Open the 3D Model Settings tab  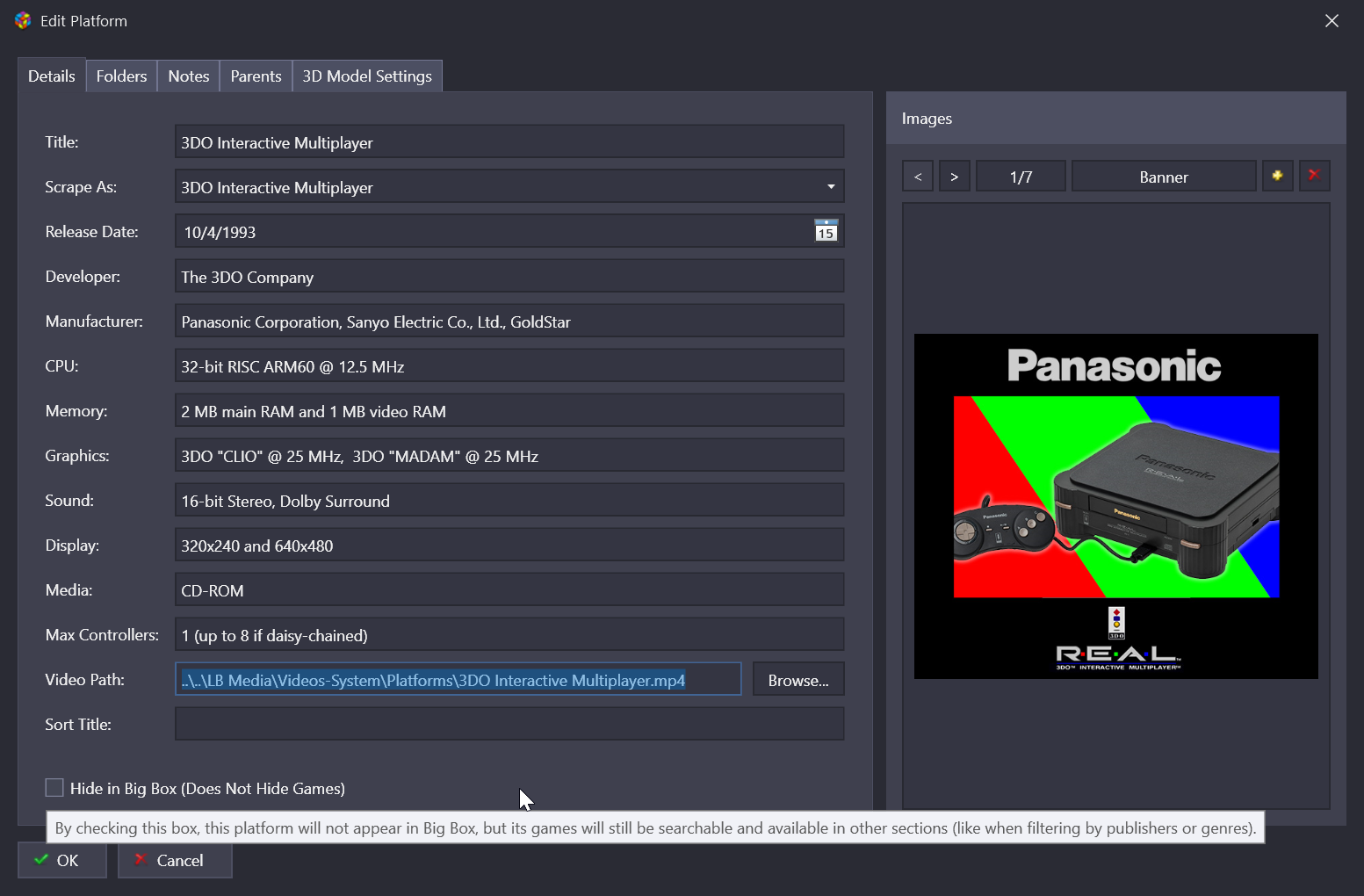coord(367,76)
